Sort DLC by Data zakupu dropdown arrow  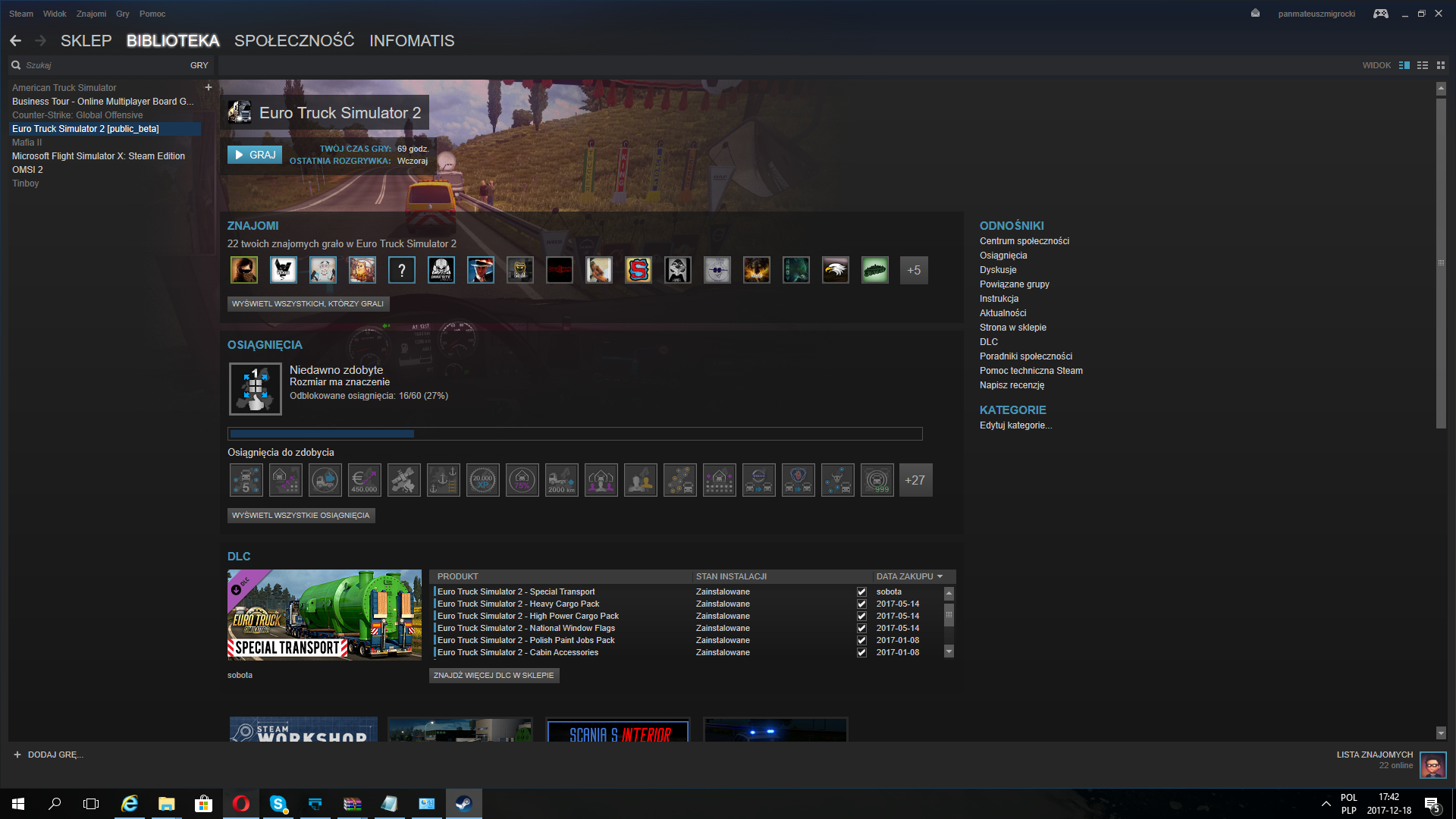[940, 576]
